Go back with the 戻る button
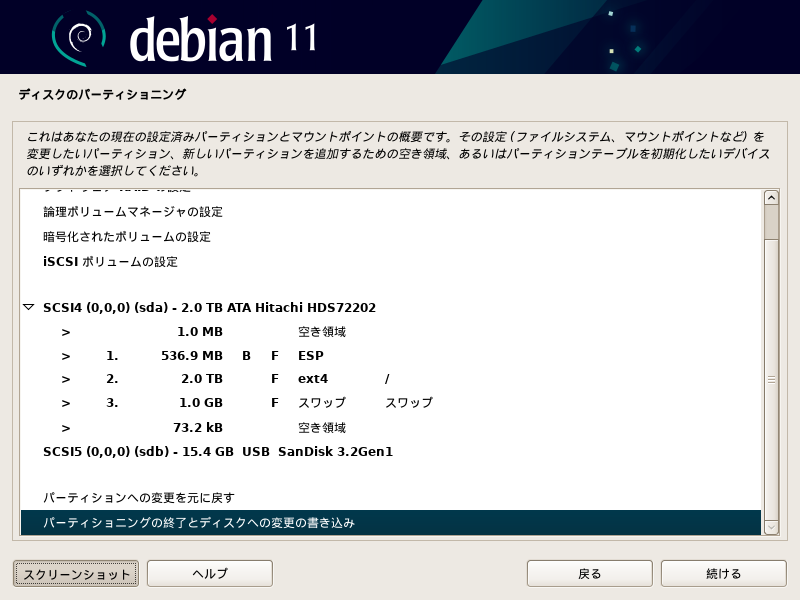The height and width of the screenshot is (600, 800). [589, 574]
